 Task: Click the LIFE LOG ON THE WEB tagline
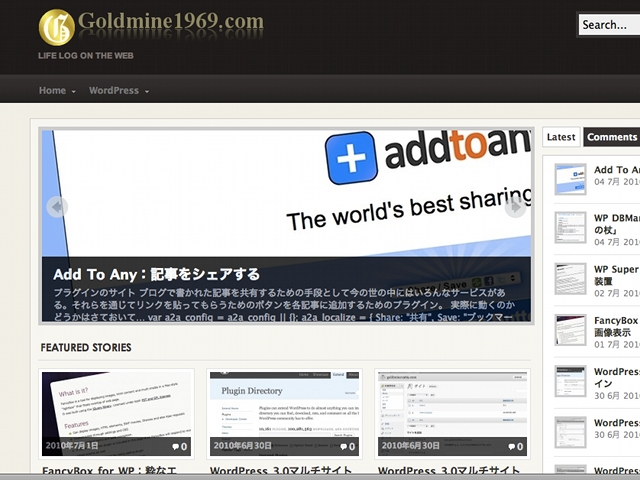86,56
